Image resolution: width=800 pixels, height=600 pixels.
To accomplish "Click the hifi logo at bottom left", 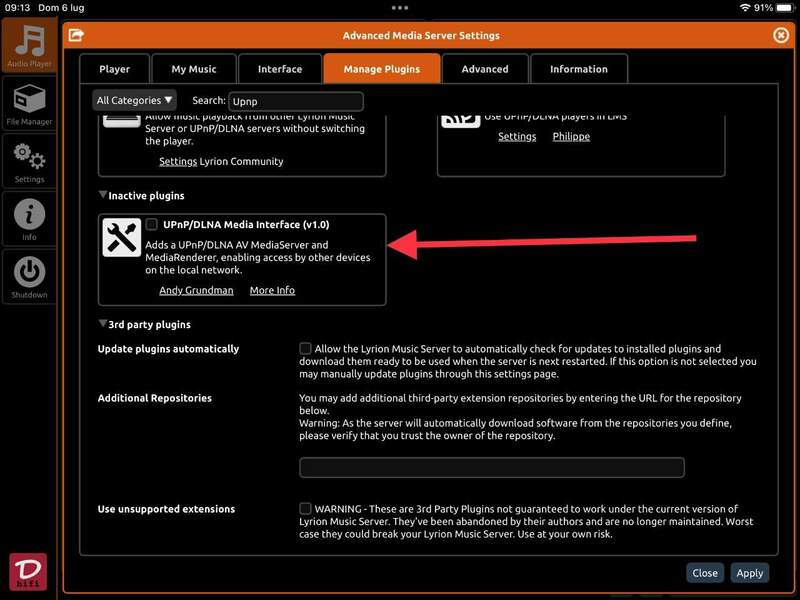I will 28,571.
